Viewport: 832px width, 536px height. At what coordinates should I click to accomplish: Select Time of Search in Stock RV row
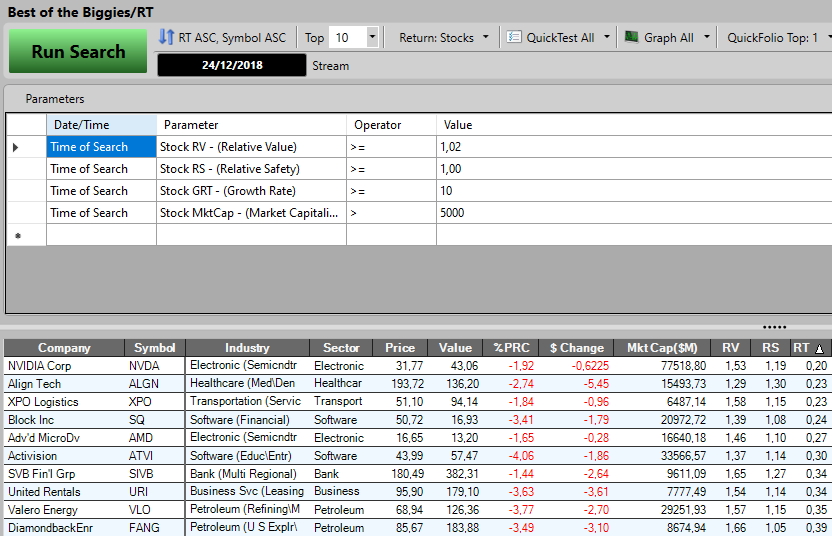coord(101,146)
